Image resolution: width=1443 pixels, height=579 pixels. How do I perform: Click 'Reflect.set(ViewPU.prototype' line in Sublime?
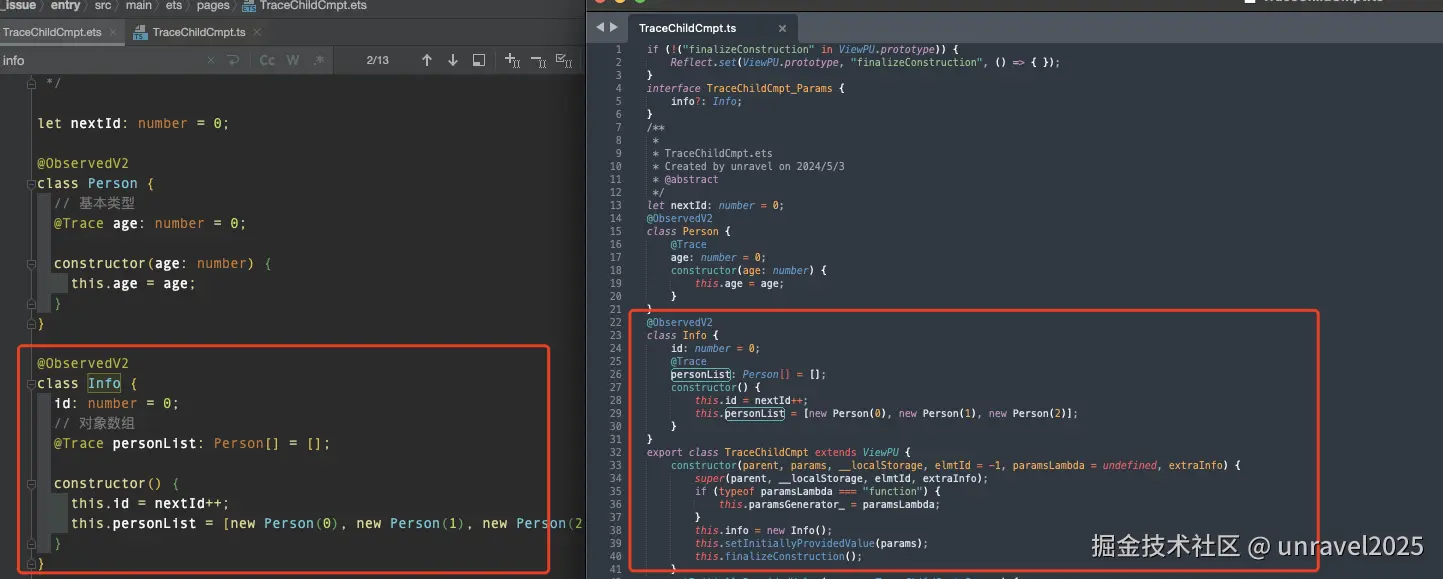[x=865, y=63]
